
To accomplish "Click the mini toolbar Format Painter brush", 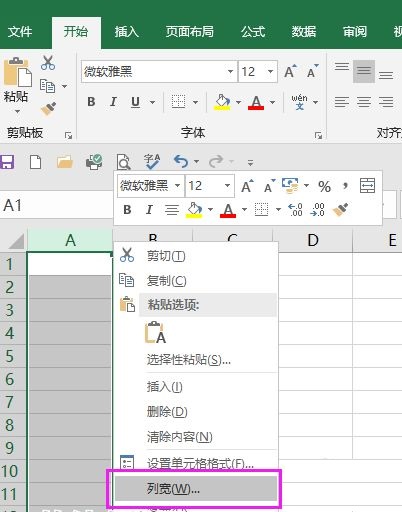I will [x=340, y=210].
